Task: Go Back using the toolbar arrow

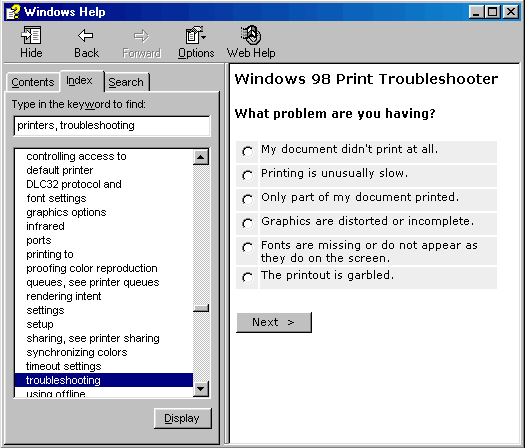Action: [x=86, y=35]
